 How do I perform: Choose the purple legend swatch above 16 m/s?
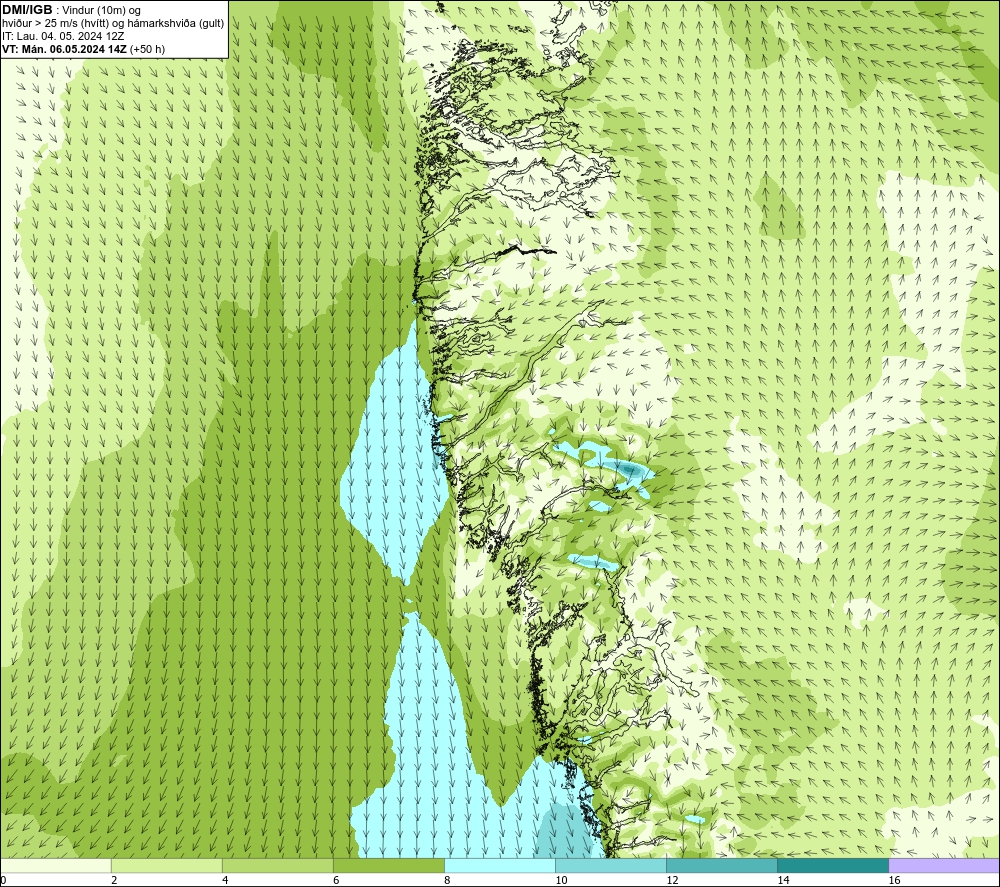pyautogui.click(x=944, y=865)
